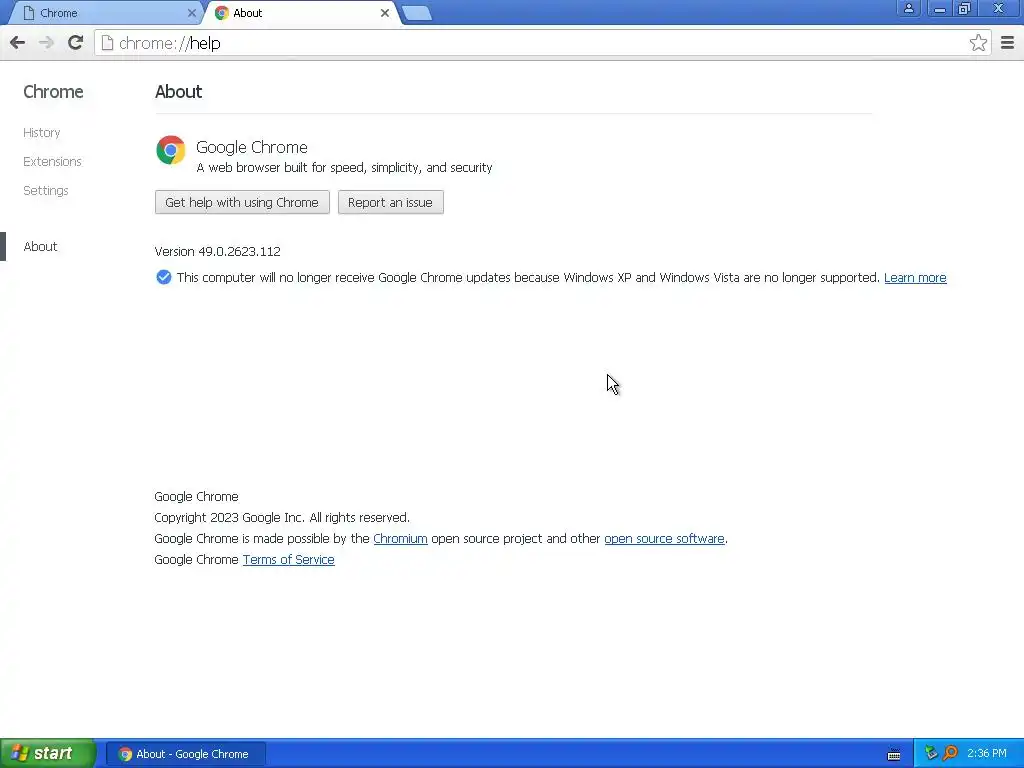
Task: Open the keyboard icon in system tray
Action: 894,754
